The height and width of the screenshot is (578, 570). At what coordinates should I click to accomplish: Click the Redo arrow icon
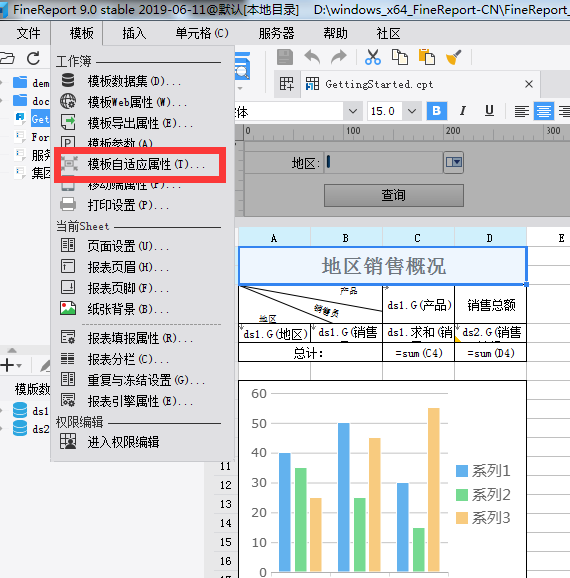click(x=338, y=58)
